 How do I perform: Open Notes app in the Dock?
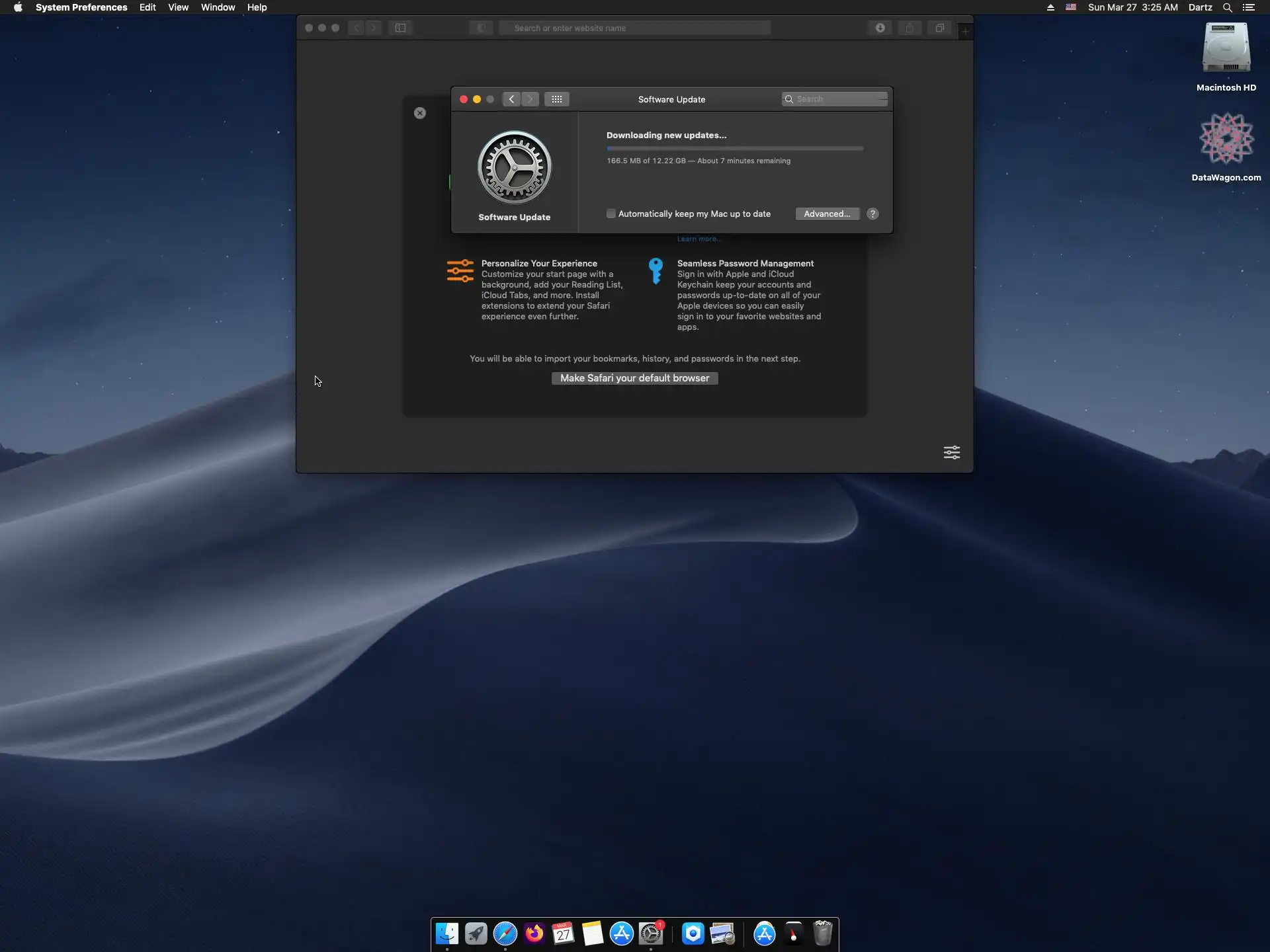click(592, 933)
